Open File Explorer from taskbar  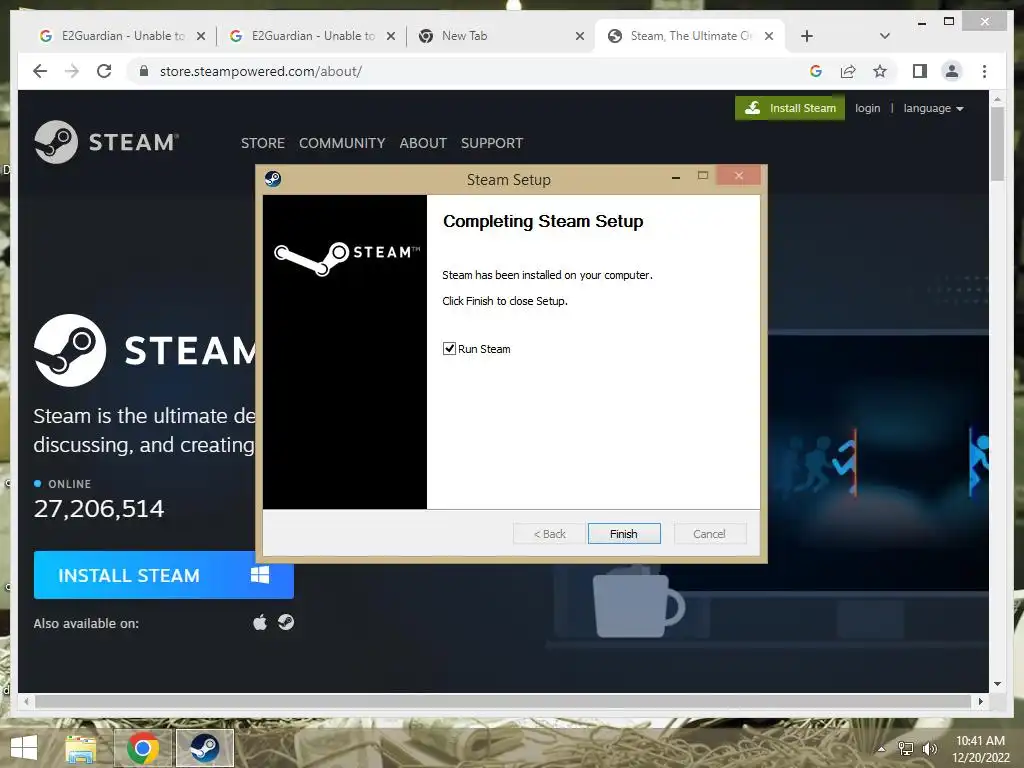tap(80, 748)
